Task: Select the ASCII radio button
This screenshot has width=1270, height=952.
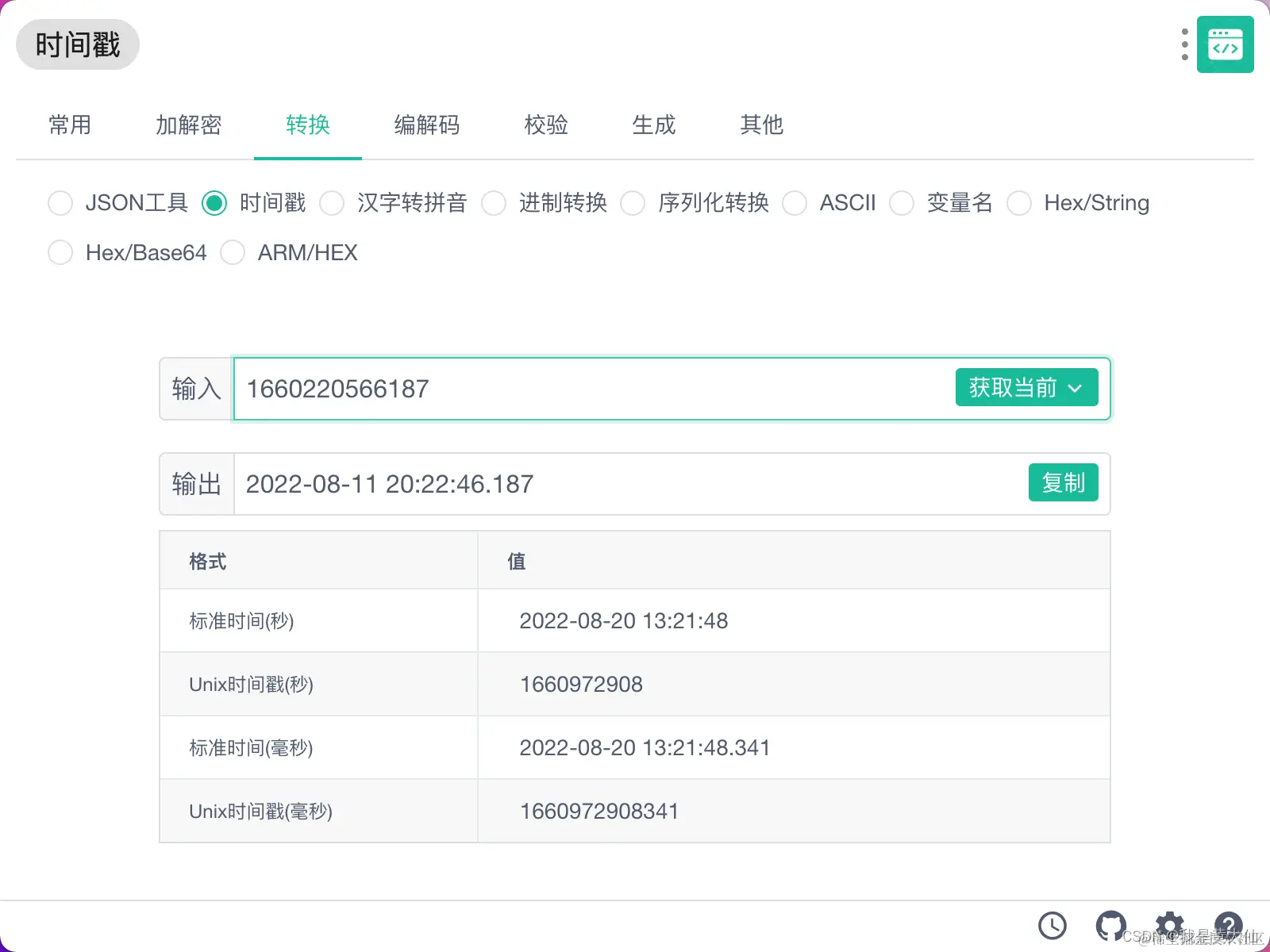Action: click(795, 203)
